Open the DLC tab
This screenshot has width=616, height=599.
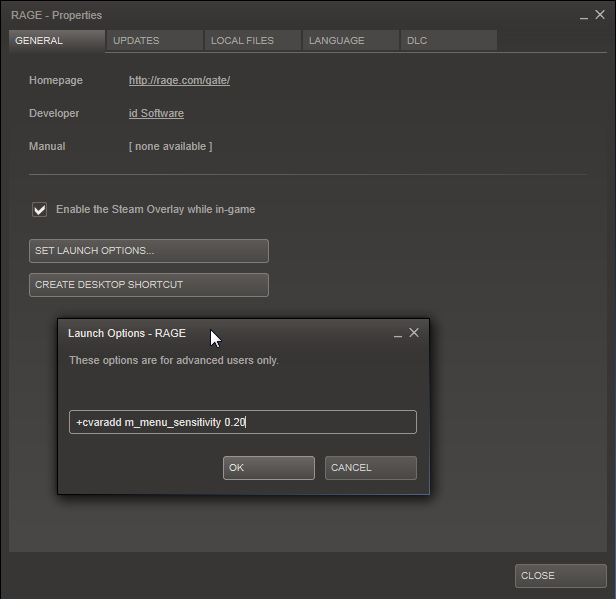tap(449, 40)
